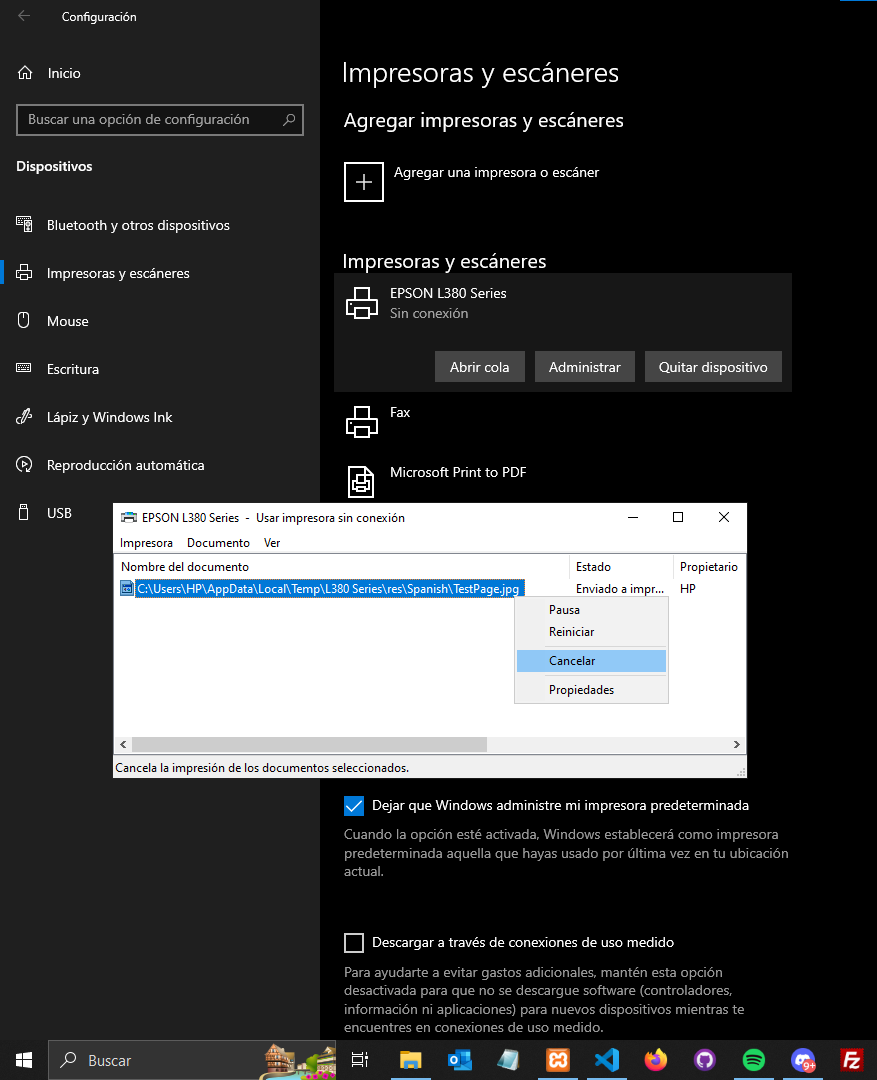Click Enviado a impr... status cell
Viewport: 877px width, 1080px height.
pos(620,589)
